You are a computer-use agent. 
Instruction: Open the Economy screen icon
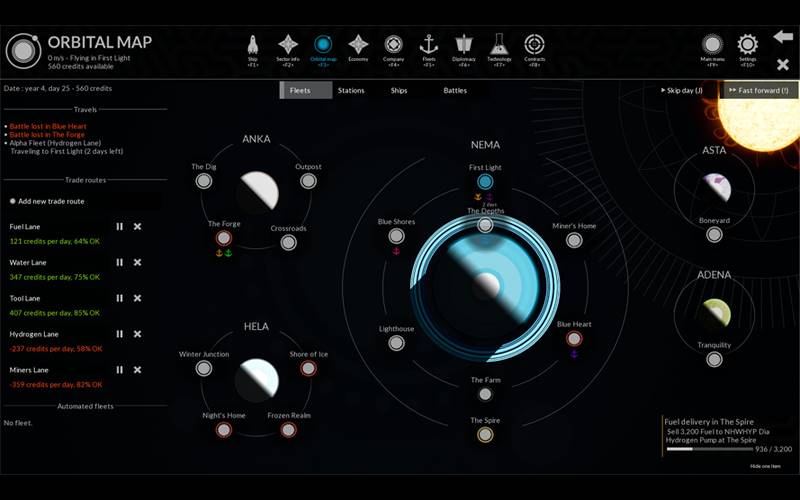click(358, 45)
